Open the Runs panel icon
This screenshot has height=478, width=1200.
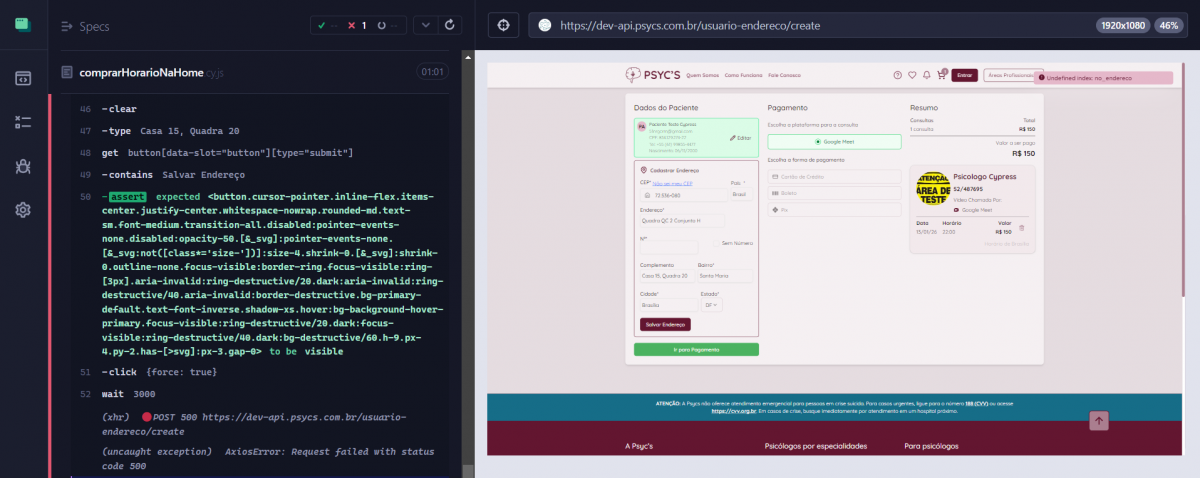click(x=23, y=122)
